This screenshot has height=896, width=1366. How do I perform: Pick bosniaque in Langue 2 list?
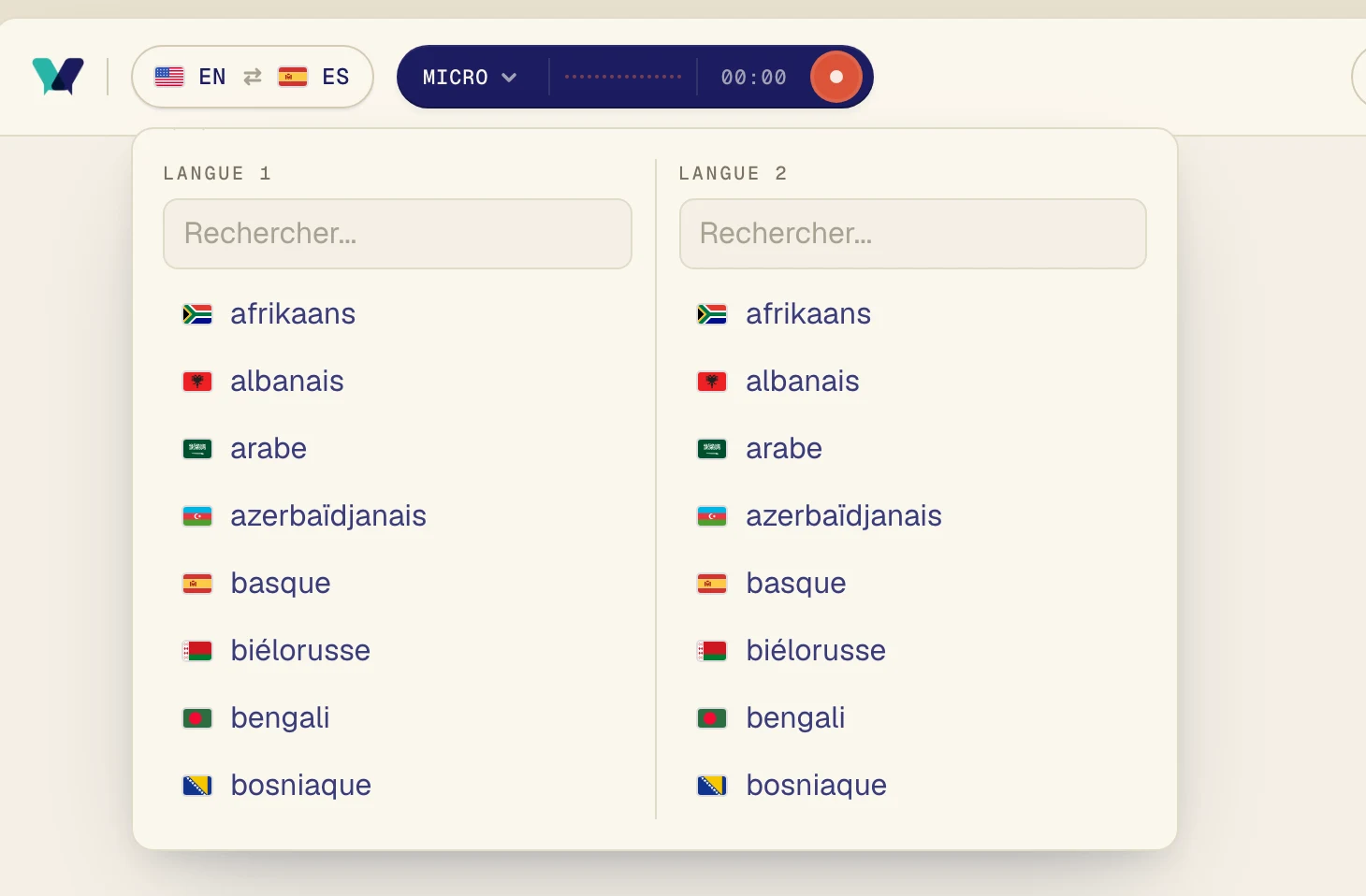pyautogui.click(x=913, y=786)
